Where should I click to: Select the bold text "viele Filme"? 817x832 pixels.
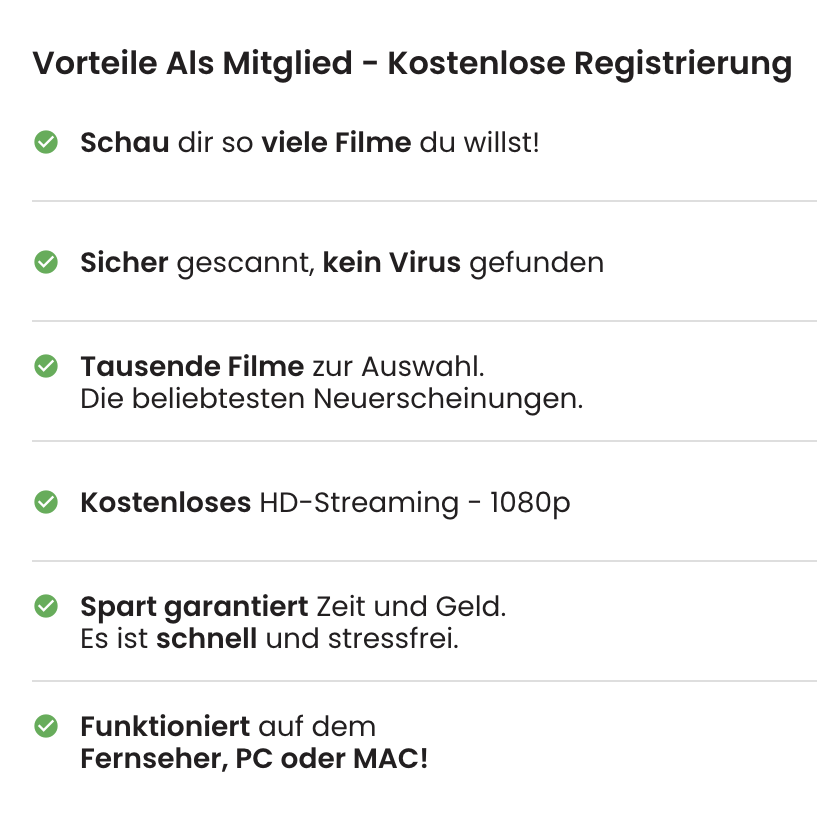pos(336,142)
